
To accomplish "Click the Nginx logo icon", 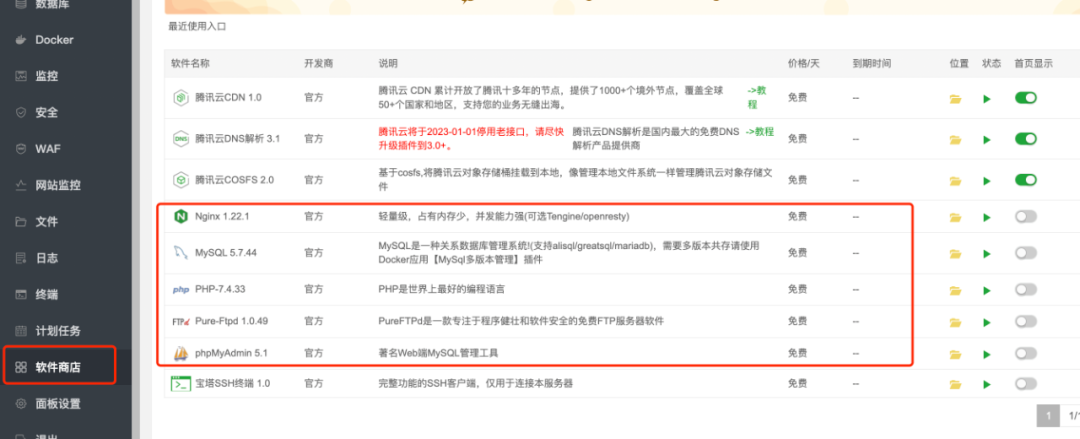I will pos(180,216).
